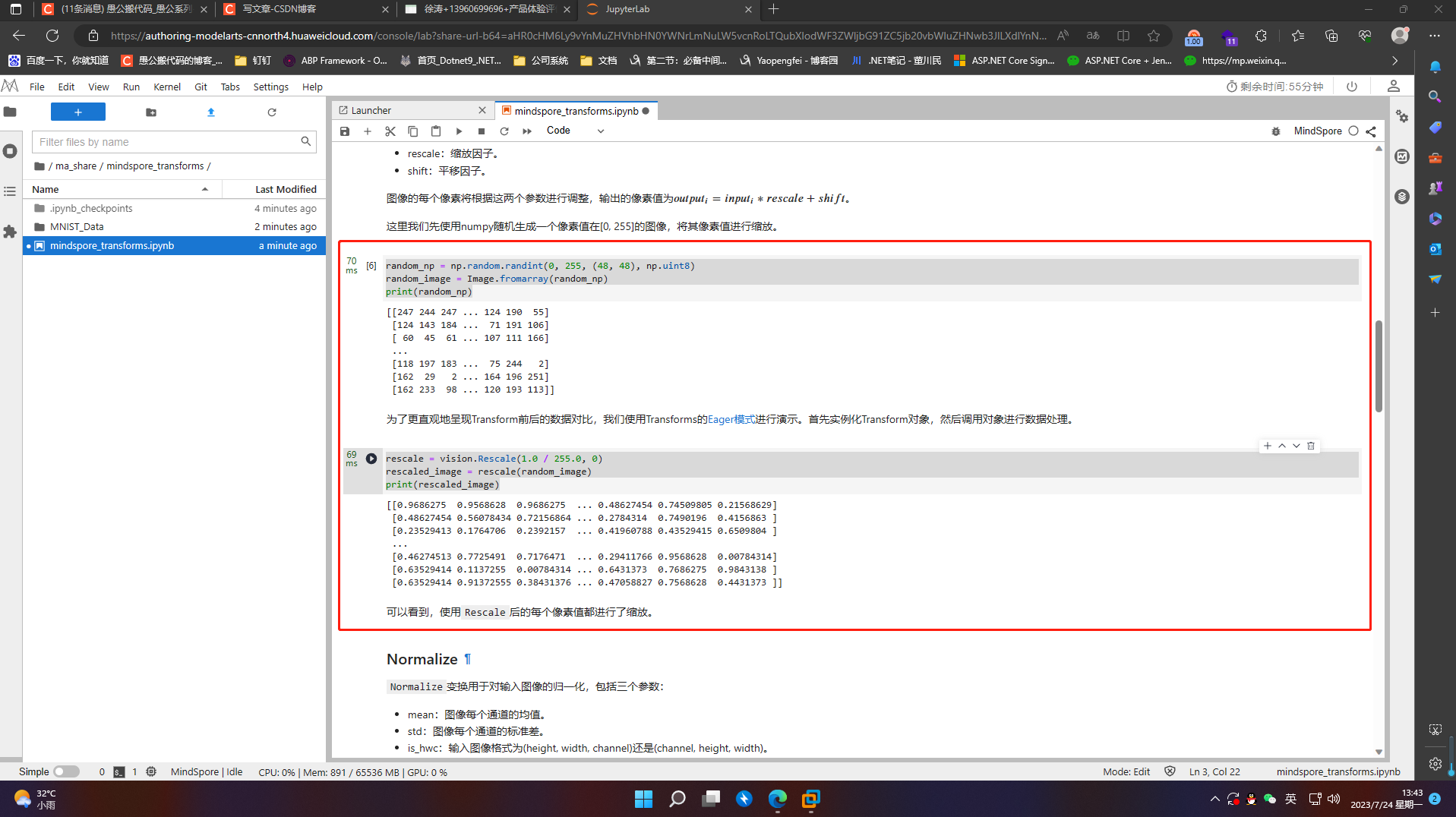Image resolution: width=1456 pixels, height=817 pixels.
Task: Show the file browser folder sidebar icon
Action: click(x=10, y=112)
